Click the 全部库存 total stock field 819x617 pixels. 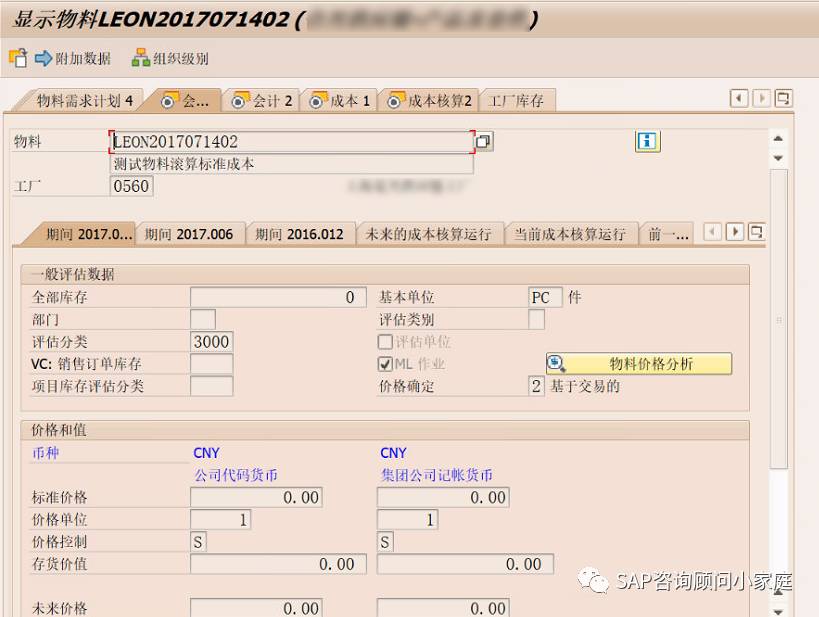click(x=278, y=297)
